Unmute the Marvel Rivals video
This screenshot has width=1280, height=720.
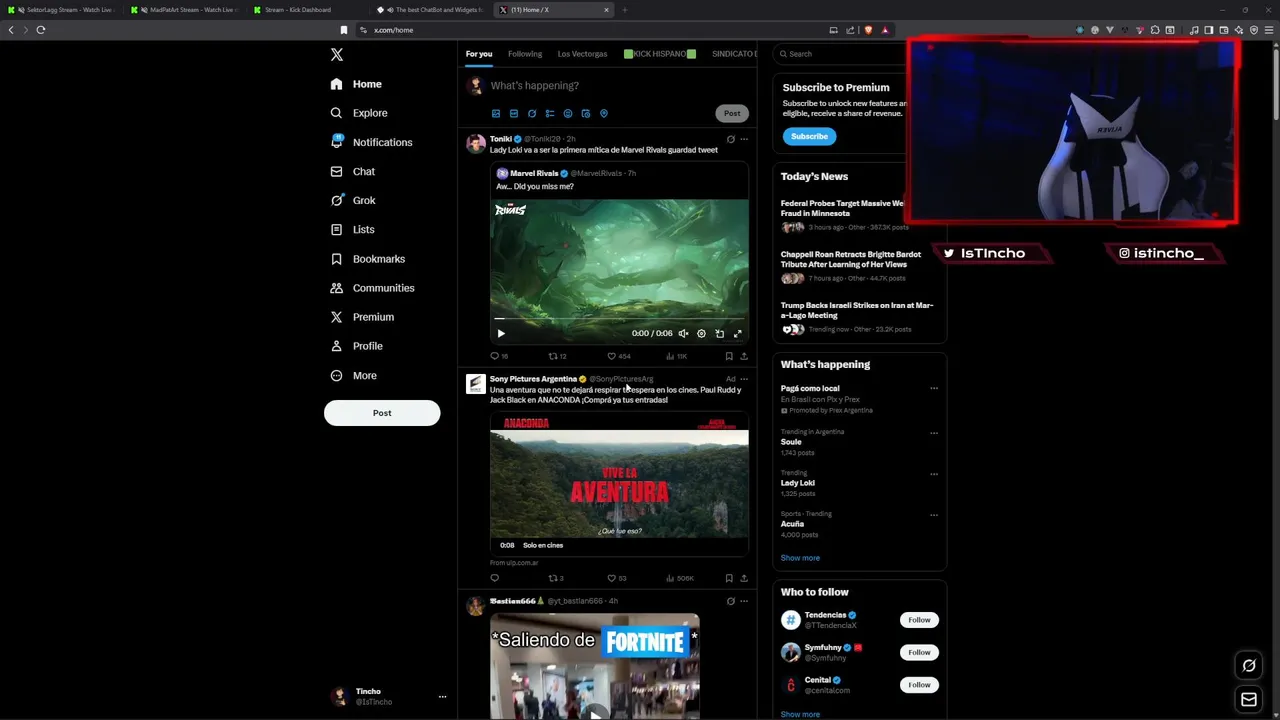pos(683,334)
